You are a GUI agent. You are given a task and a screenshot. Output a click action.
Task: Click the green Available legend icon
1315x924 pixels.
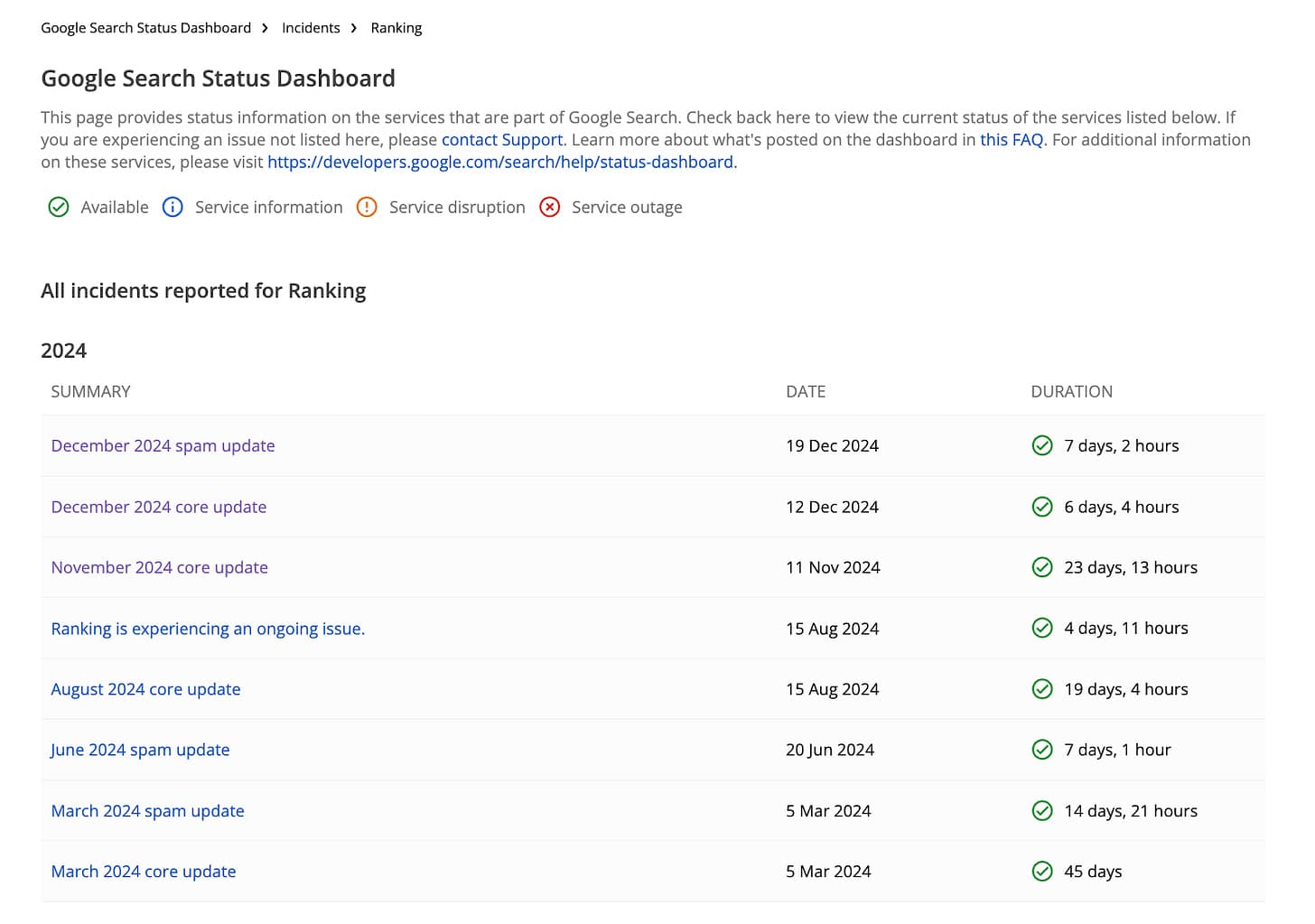click(x=59, y=208)
